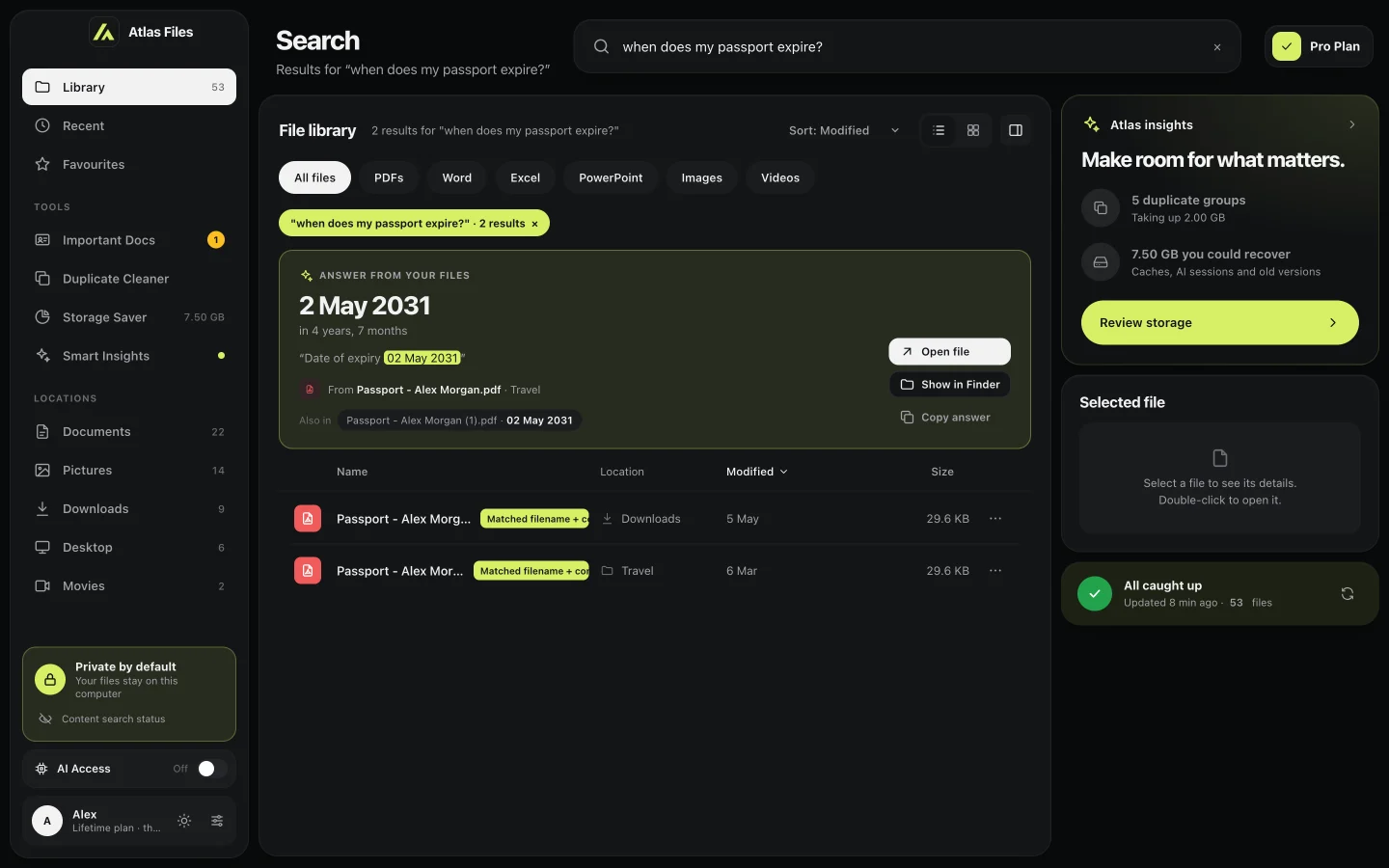Filter by Images
Image resolution: width=1389 pixels, height=868 pixels.
point(702,177)
